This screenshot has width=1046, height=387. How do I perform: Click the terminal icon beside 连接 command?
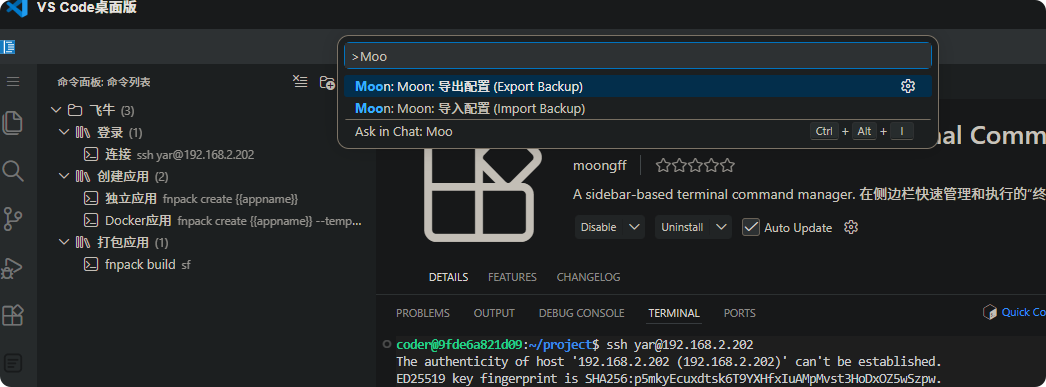pyautogui.click(x=91, y=154)
